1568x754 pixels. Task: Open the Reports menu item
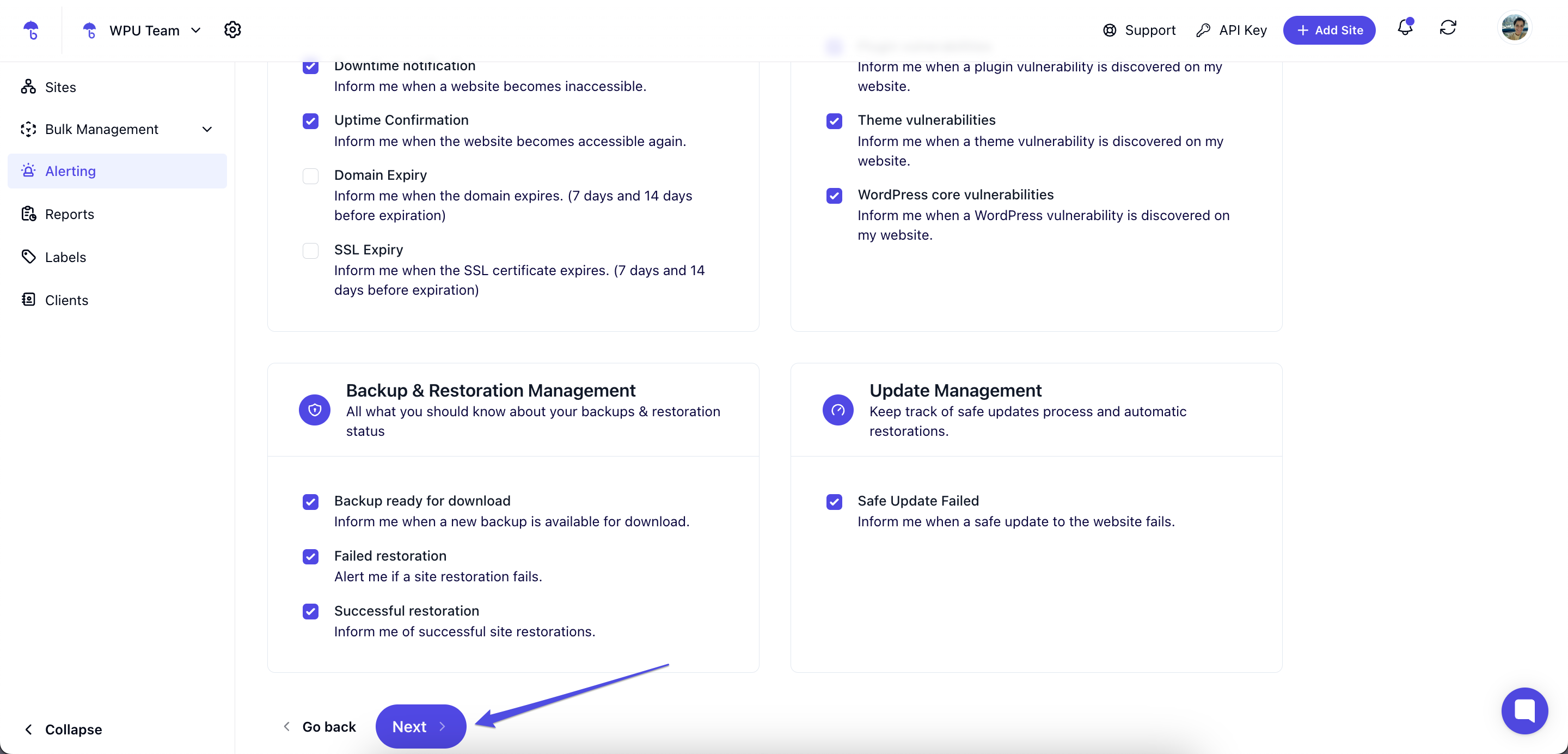(x=117, y=214)
